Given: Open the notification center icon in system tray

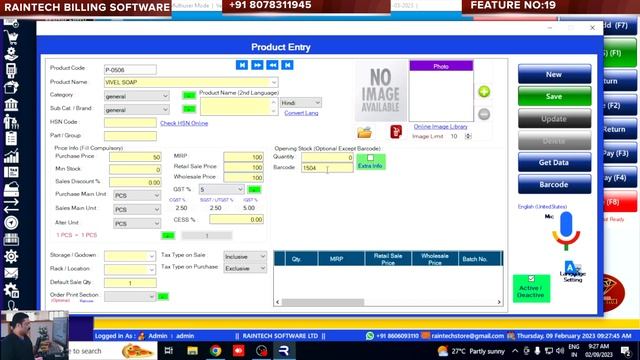Looking at the screenshot, I should tap(625, 351).
